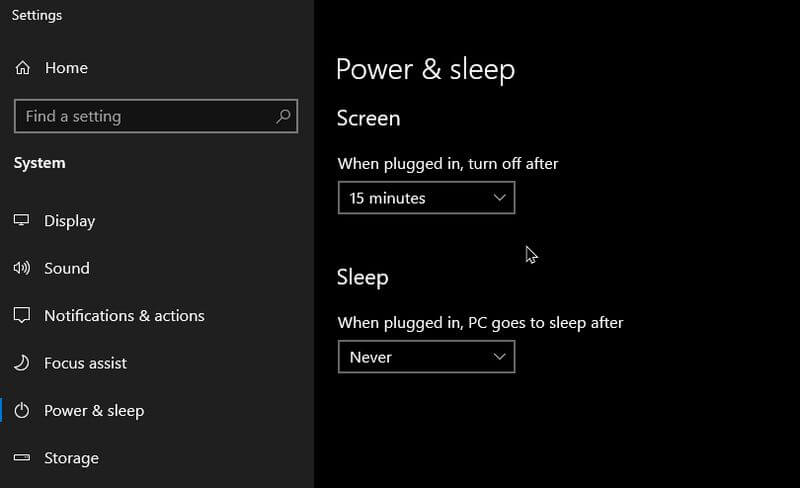800x488 pixels.
Task: Go to the Display settings label
Action: point(70,221)
